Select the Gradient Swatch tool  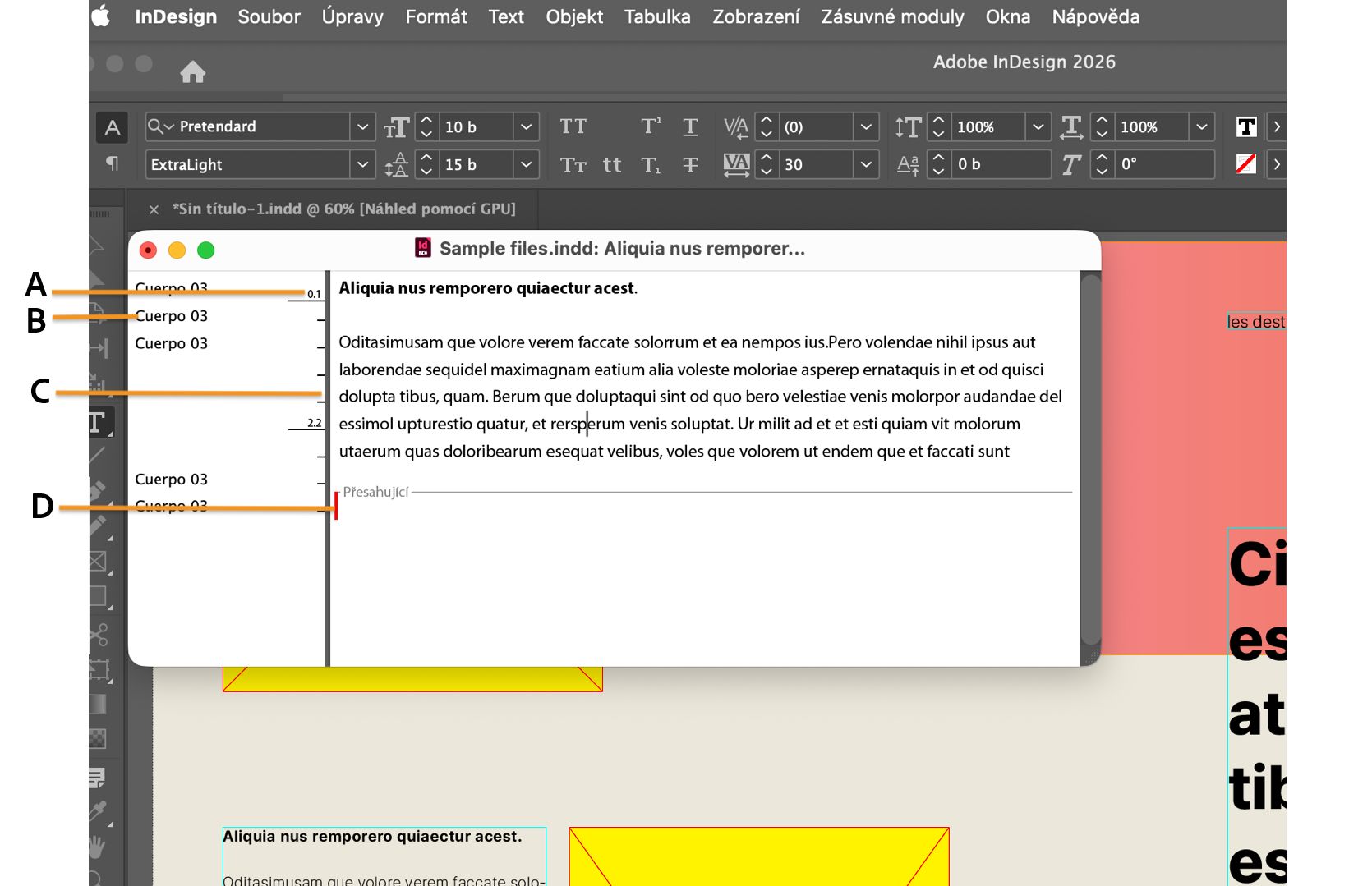tap(99, 705)
